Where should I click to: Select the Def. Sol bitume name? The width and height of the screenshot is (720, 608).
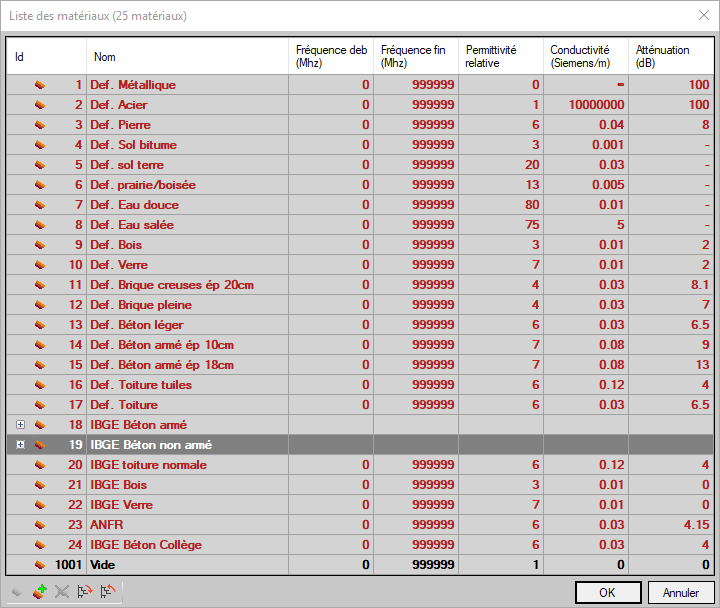pyautogui.click(x=134, y=145)
